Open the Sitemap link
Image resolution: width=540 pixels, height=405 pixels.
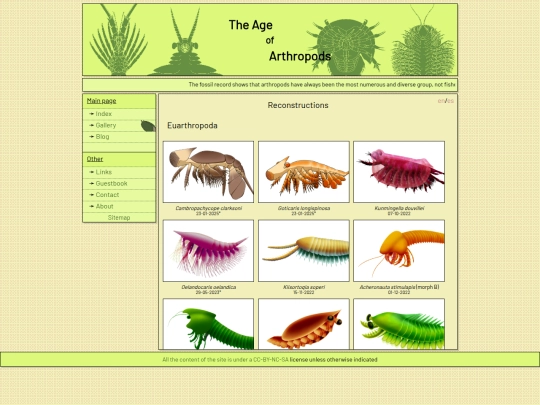(119, 218)
